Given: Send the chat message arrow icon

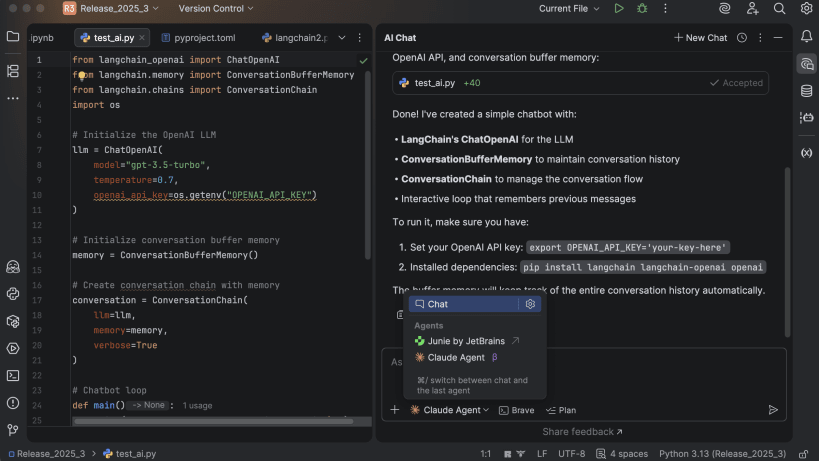Looking at the screenshot, I should coord(773,410).
